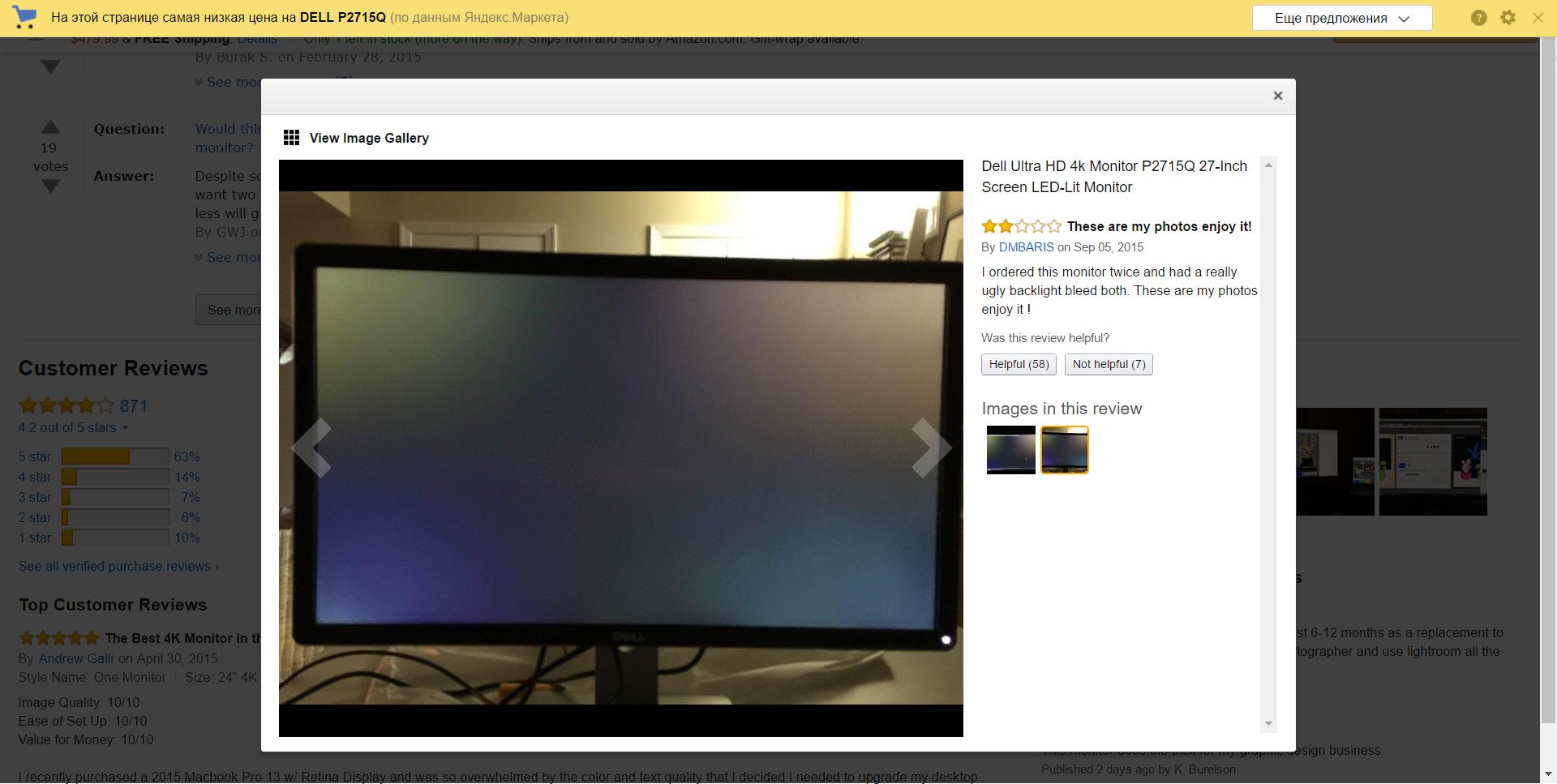The image size is (1557, 784).
Task: Mark review as Not helpful (7)
Action: (x=1109, y=364)
